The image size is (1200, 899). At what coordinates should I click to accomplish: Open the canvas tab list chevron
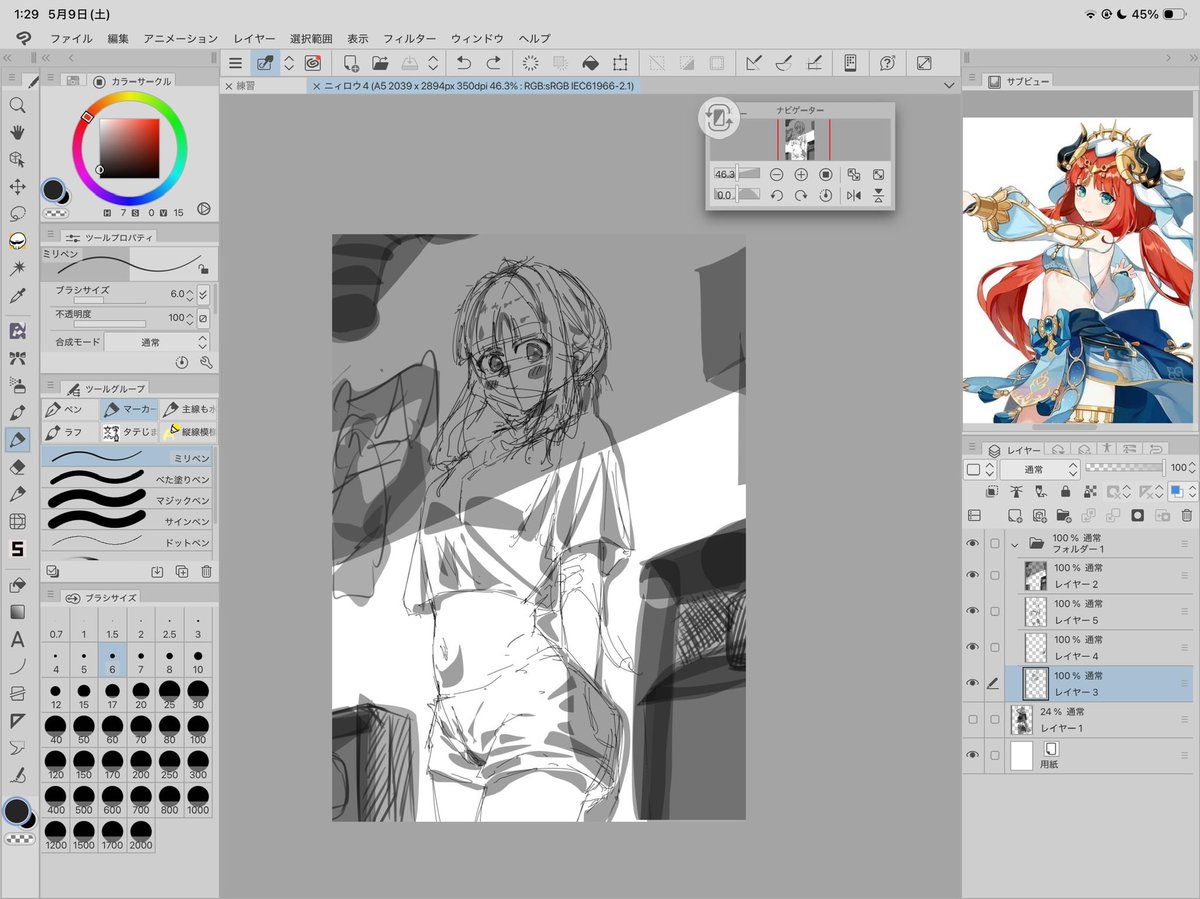click(949, 87)
